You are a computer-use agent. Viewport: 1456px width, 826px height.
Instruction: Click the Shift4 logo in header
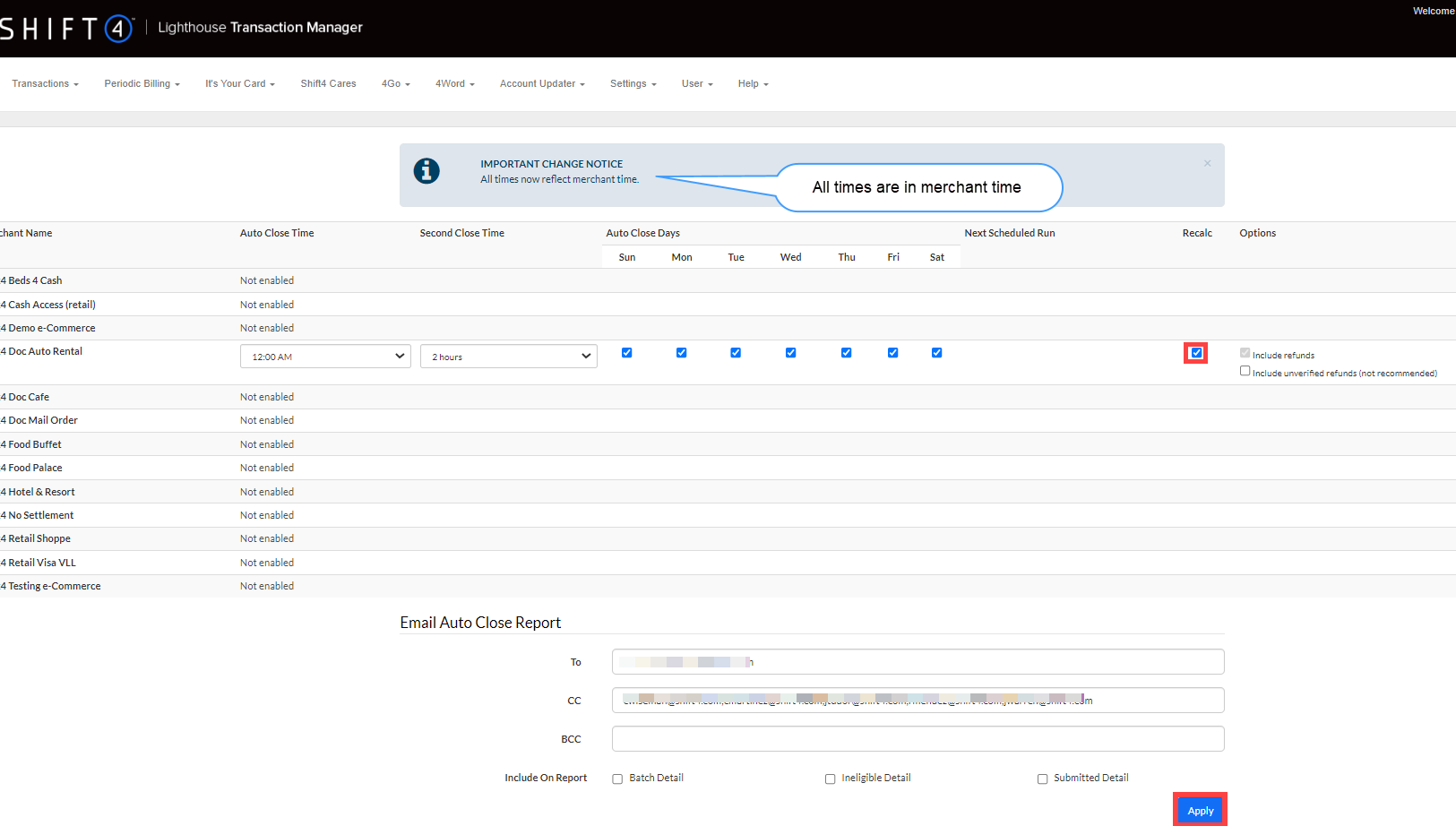coord(66,29)
